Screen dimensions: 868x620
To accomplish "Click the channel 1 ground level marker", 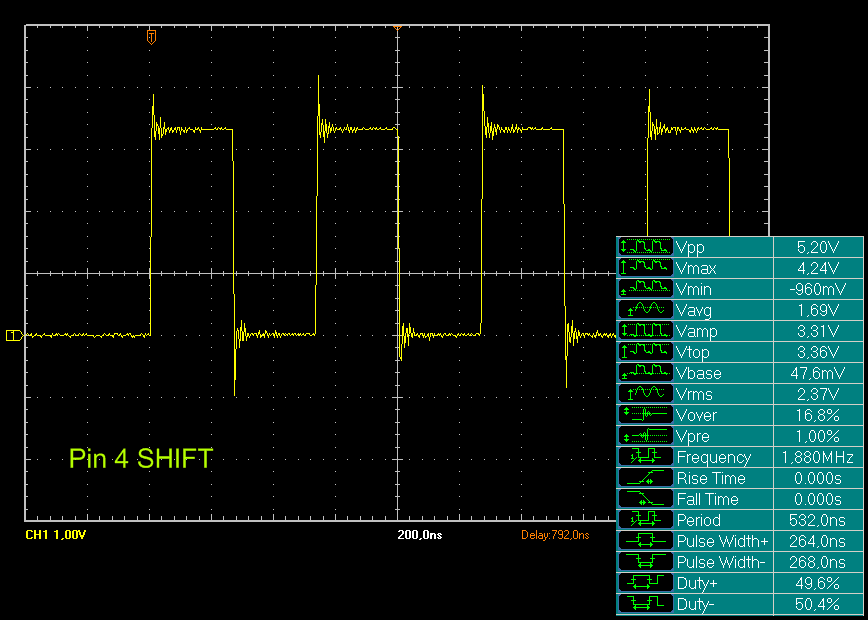I will pyautogui.click(x=13, y=335).
